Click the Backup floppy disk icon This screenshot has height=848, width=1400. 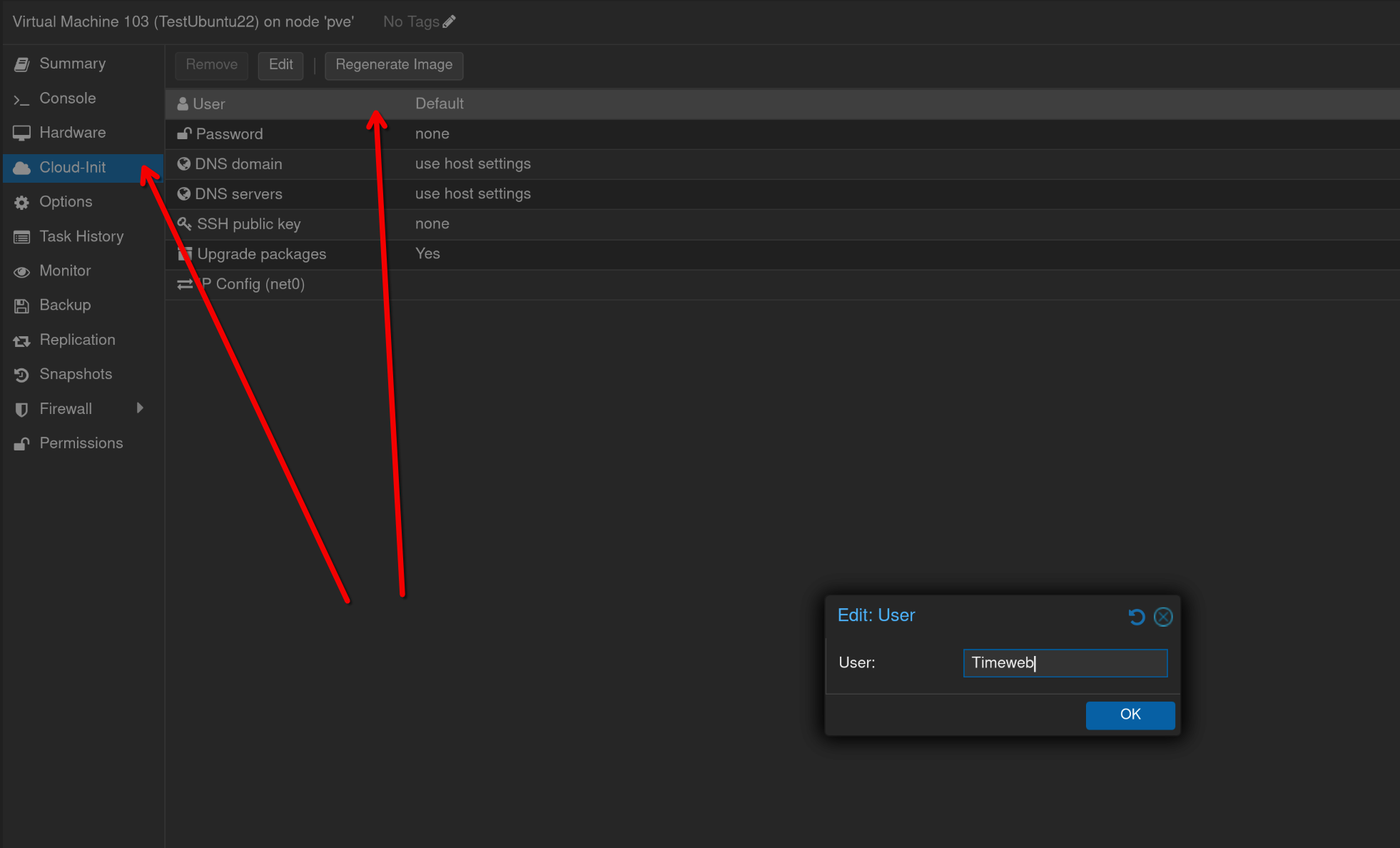(22, 306)
